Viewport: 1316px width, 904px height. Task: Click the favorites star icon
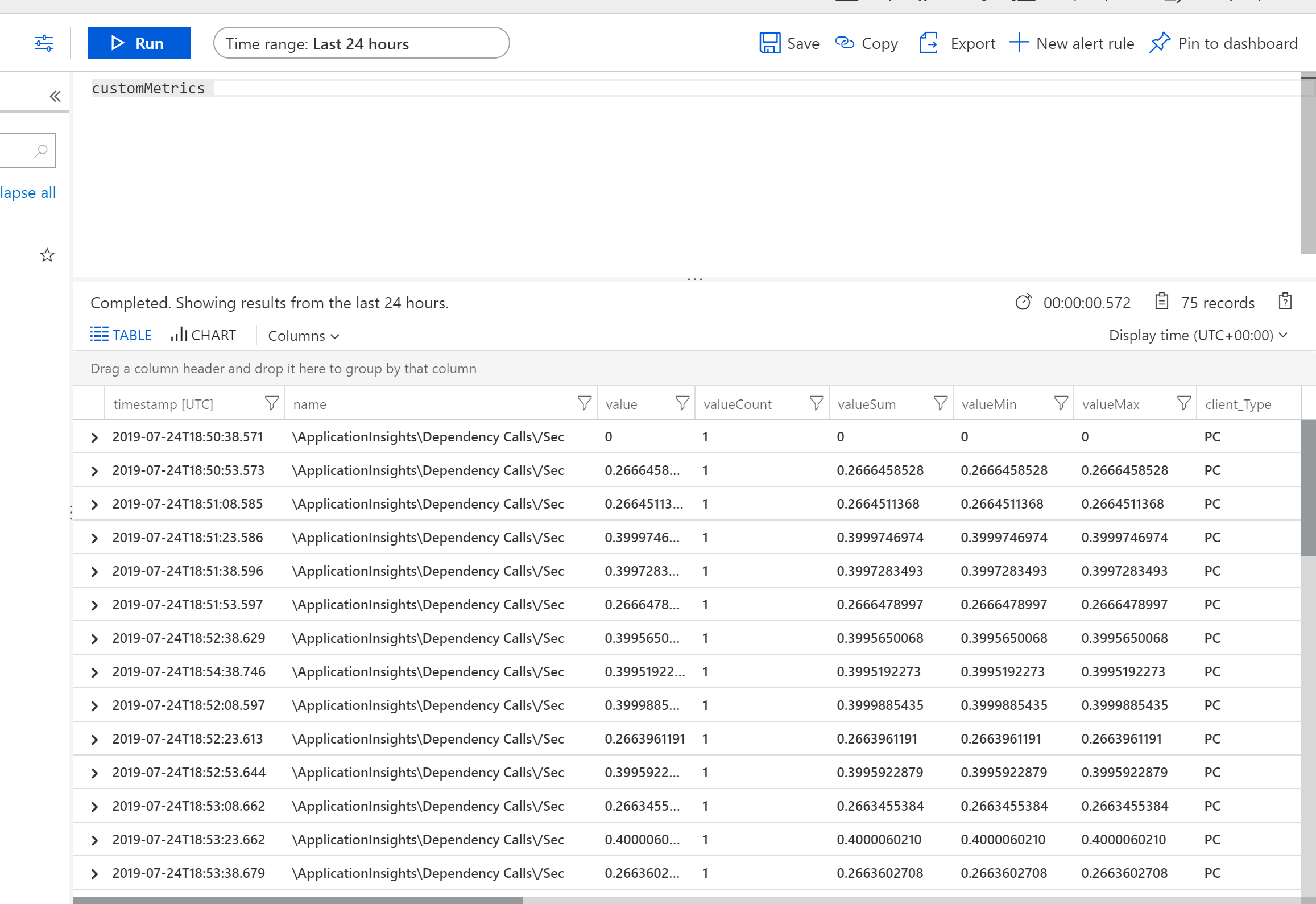pyautogui.click(x=47, y=255)
